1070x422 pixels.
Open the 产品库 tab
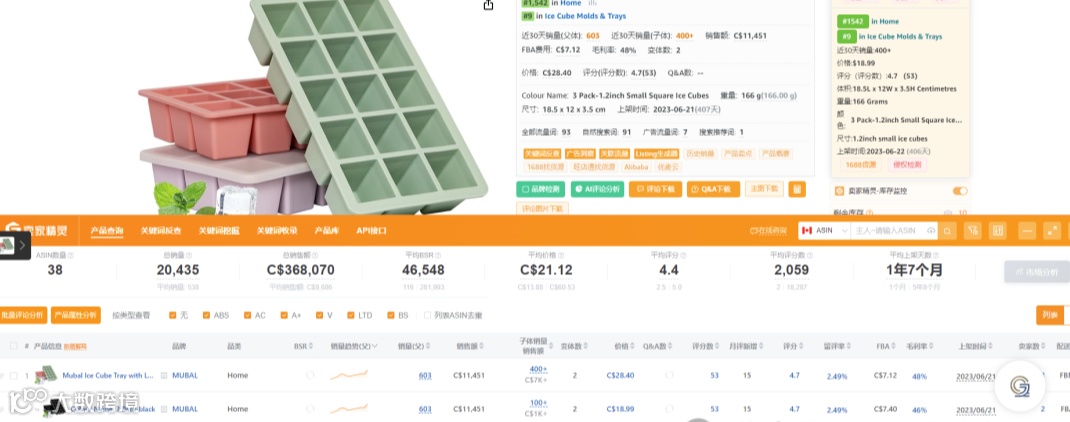pyautogui.click(x=327, y=231)
